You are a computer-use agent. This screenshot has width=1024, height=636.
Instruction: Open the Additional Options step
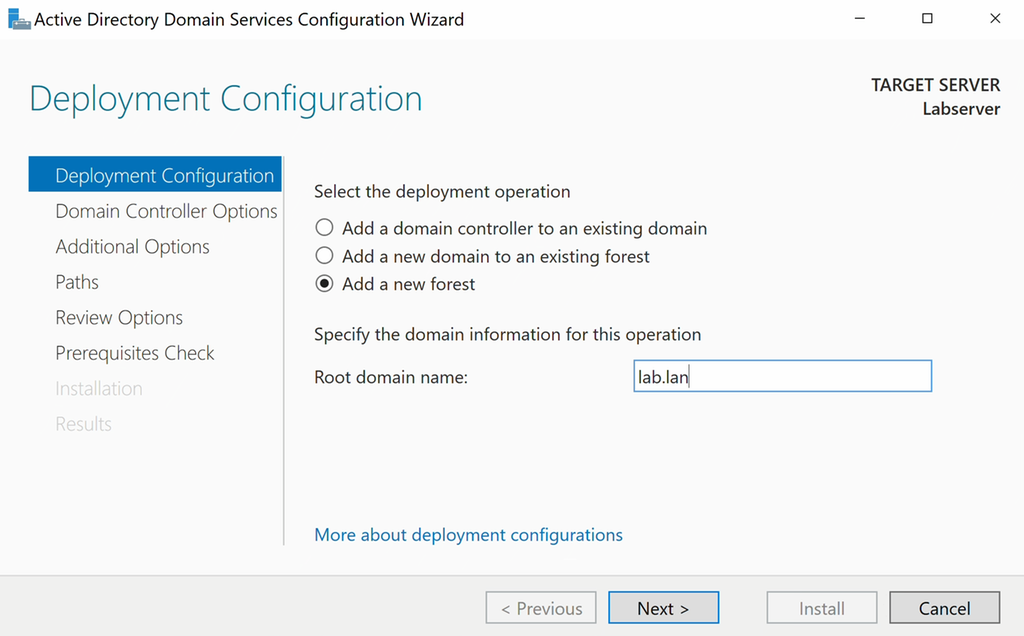(x=133, y=246)
